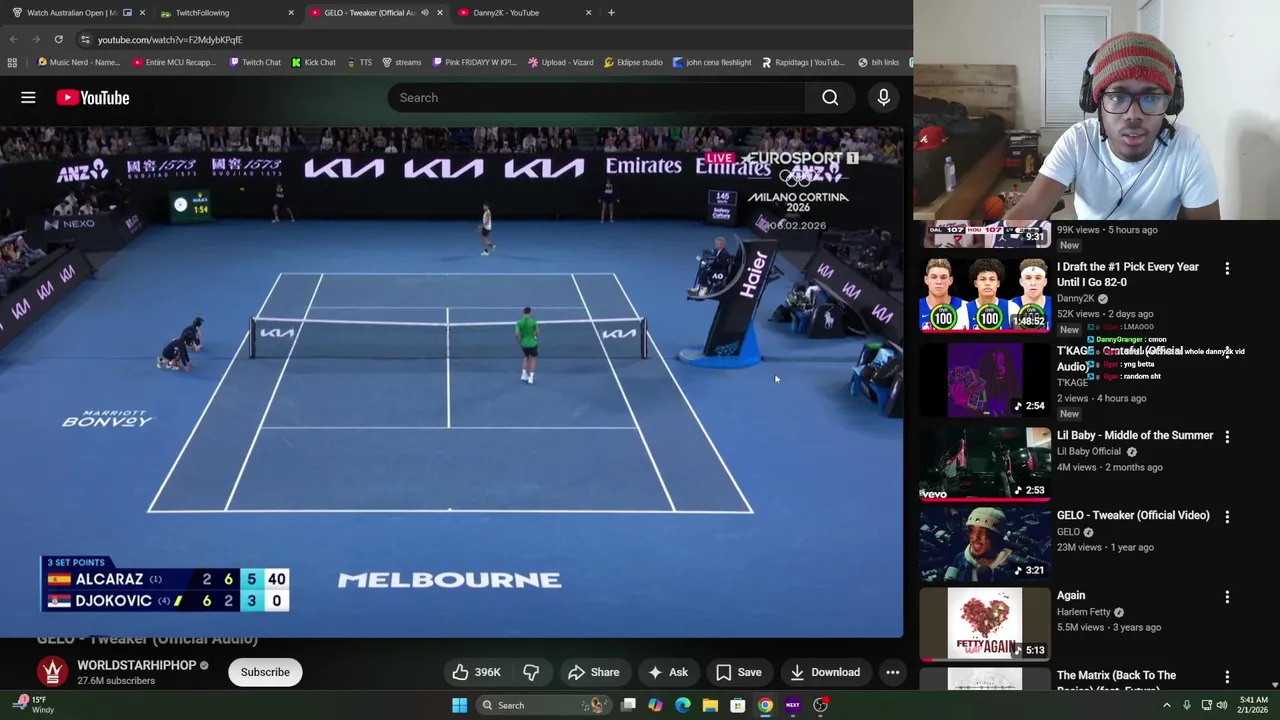This screenshot has height=720, width=1280.
Task: Like the video showing 396K likes
Action: (476, 672)
